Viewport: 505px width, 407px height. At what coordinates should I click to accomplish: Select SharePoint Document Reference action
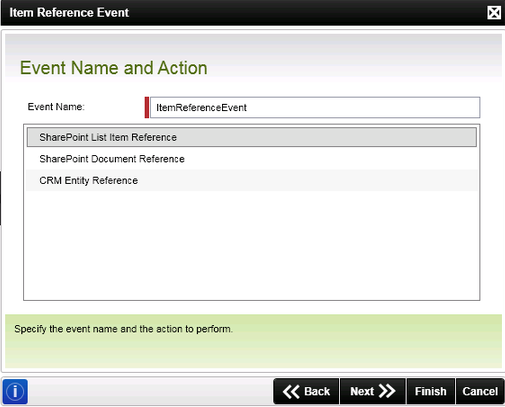tap(252, 159)
